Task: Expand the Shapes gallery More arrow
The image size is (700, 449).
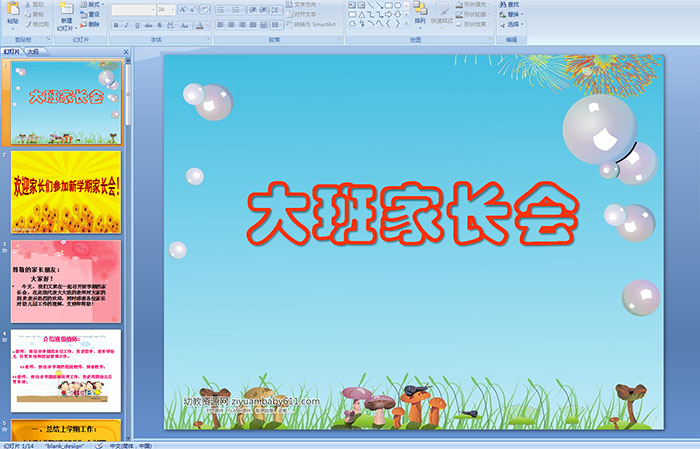Action: [406, 24]
